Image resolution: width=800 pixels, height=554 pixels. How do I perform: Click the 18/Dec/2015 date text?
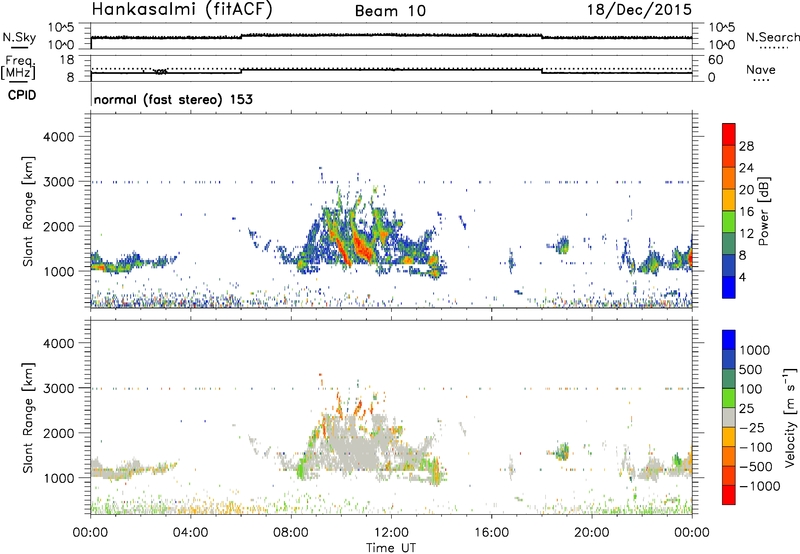[x=639, y=10]
